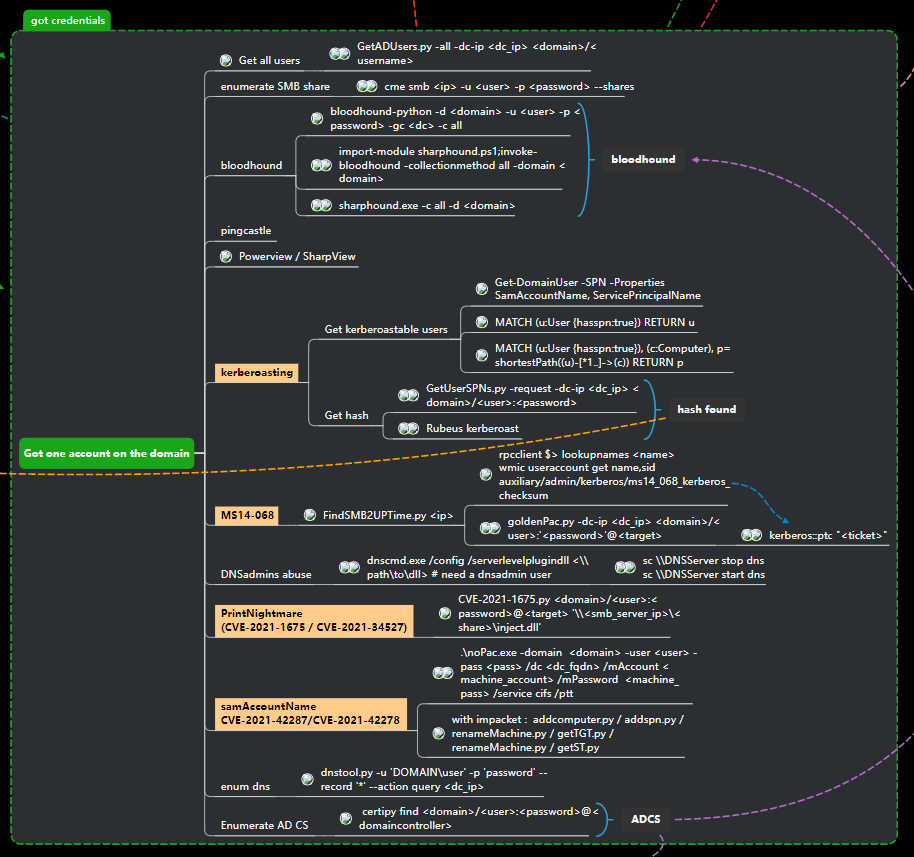Click the 'dnscmd.exe /config /serverlevelplugindll' text
Viewport: 914px width, 857px height.
click(478, 567)
